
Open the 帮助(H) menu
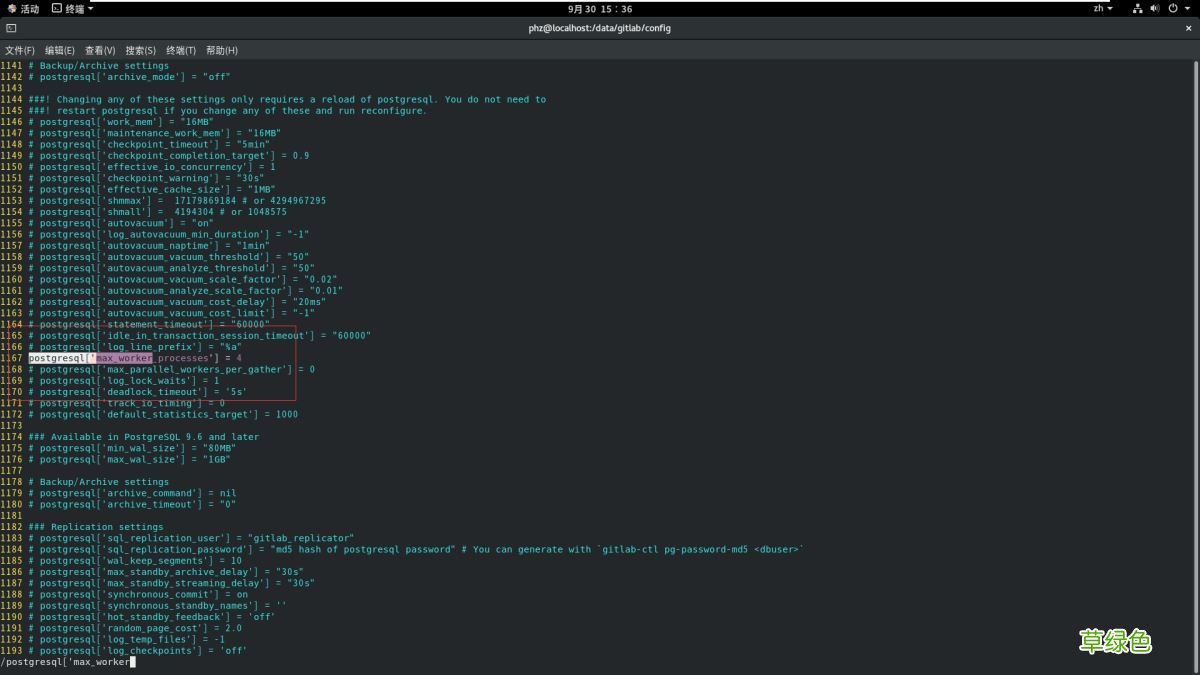(x=222, y=50)
